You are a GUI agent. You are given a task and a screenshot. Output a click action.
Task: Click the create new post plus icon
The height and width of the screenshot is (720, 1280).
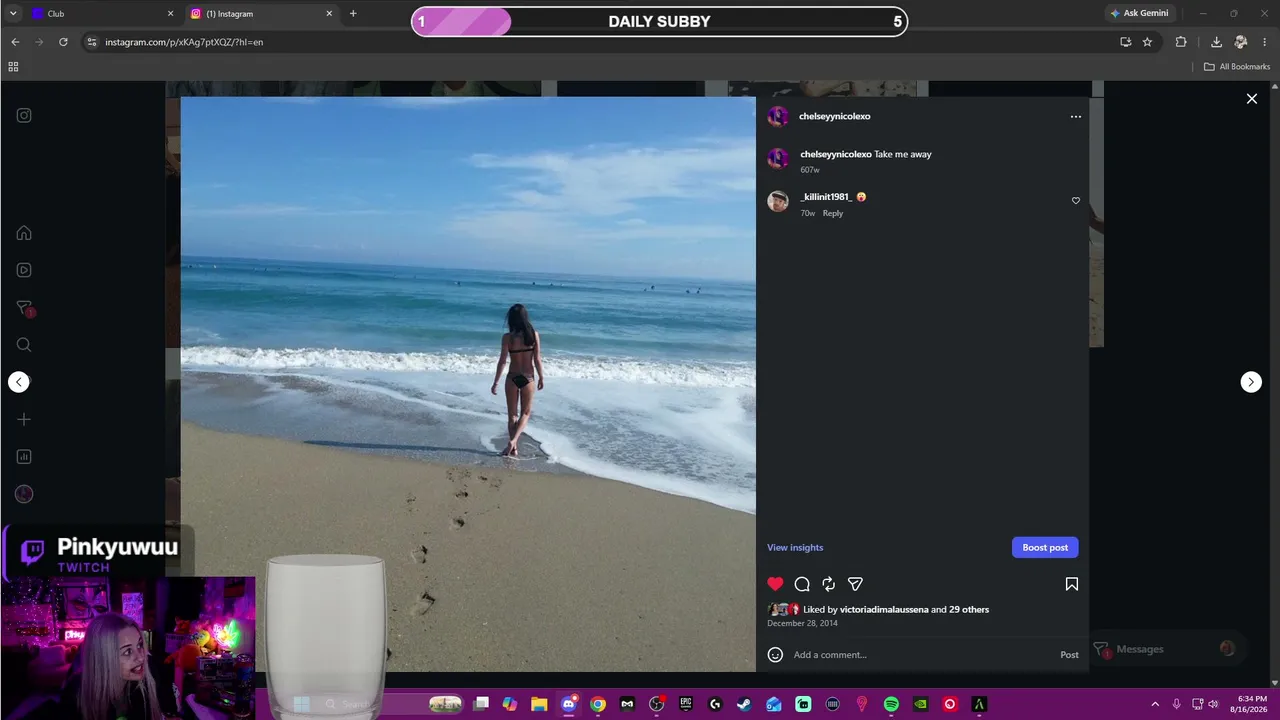coord(24,420)
